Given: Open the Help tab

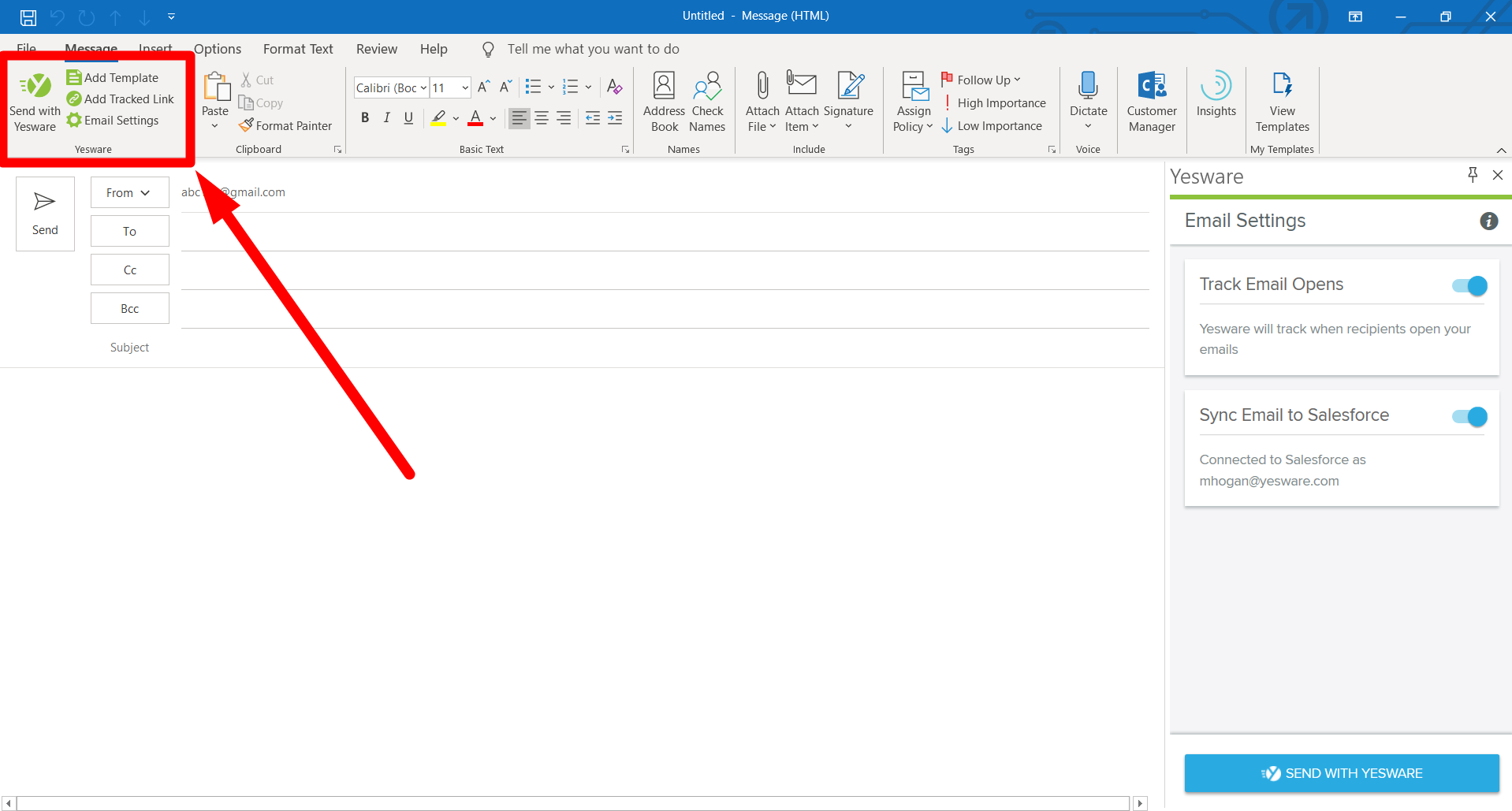Looking at the screenshot, I should click(434, 49).
